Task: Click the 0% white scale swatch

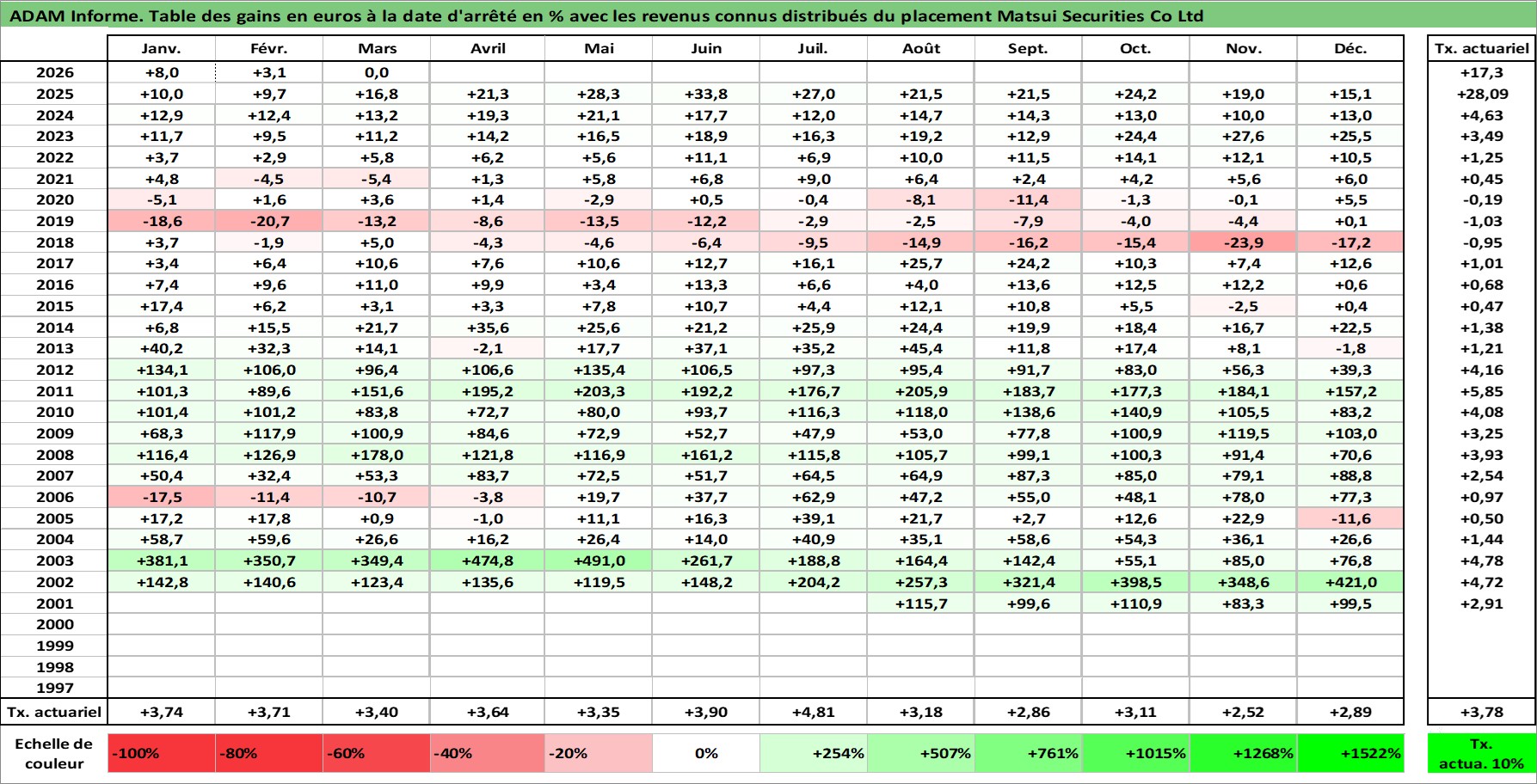Action: click(x=706, y=753)
